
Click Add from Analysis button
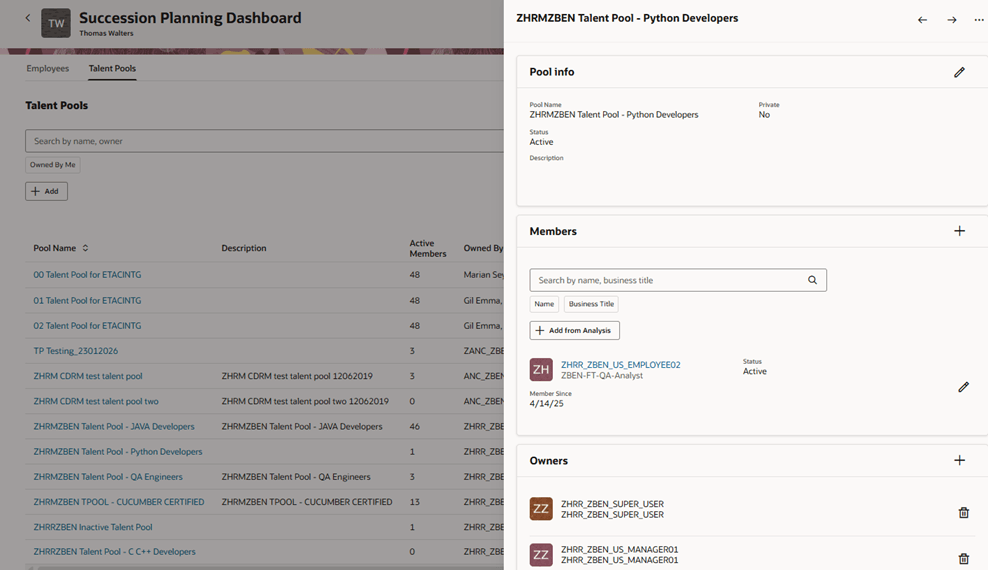point(574,331)
